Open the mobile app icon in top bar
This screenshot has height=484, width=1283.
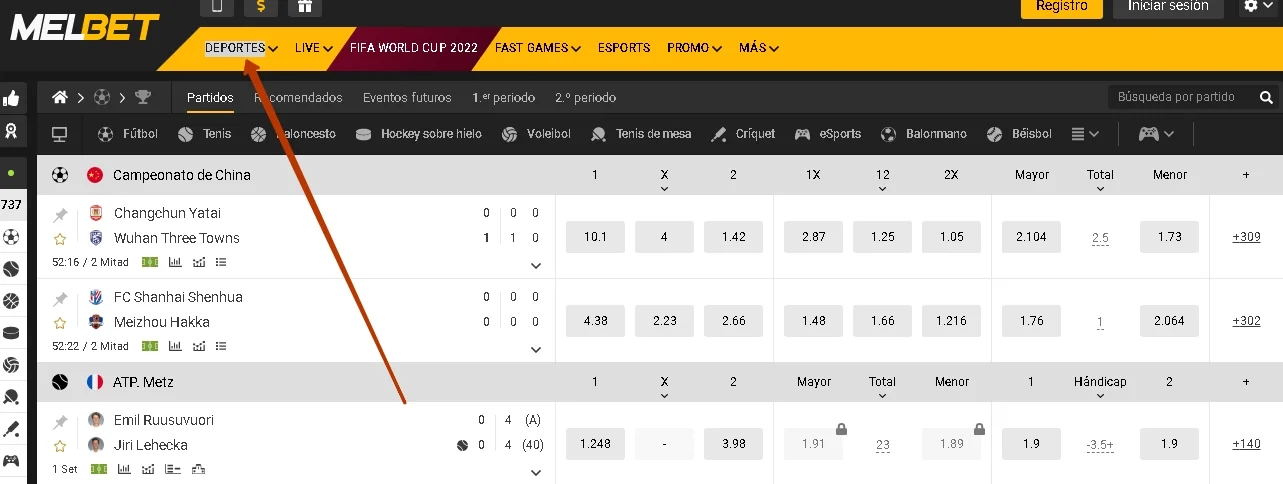(217, 6)
